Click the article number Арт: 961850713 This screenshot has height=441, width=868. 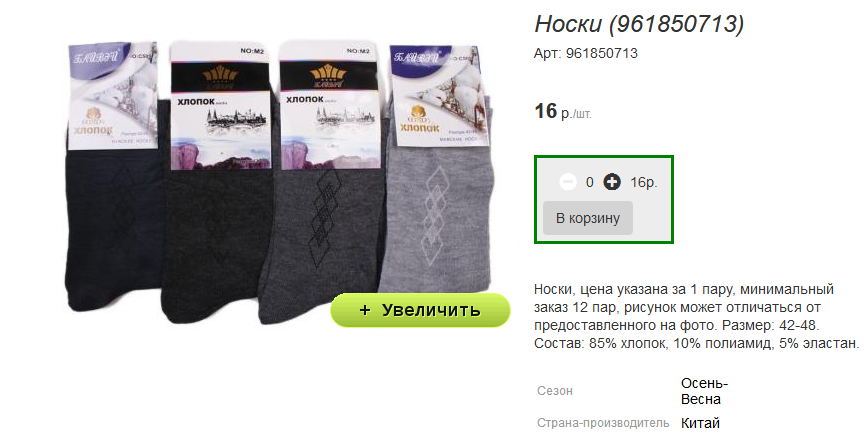(x=586, y=53)
